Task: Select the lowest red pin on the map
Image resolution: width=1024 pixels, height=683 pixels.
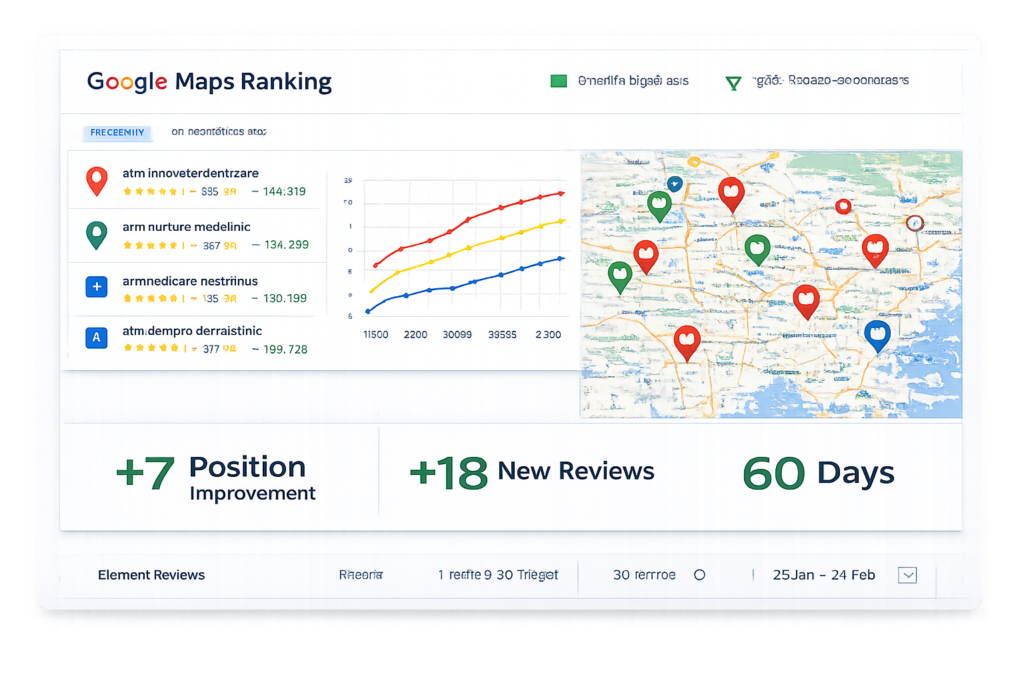Action: click(686, 341)
